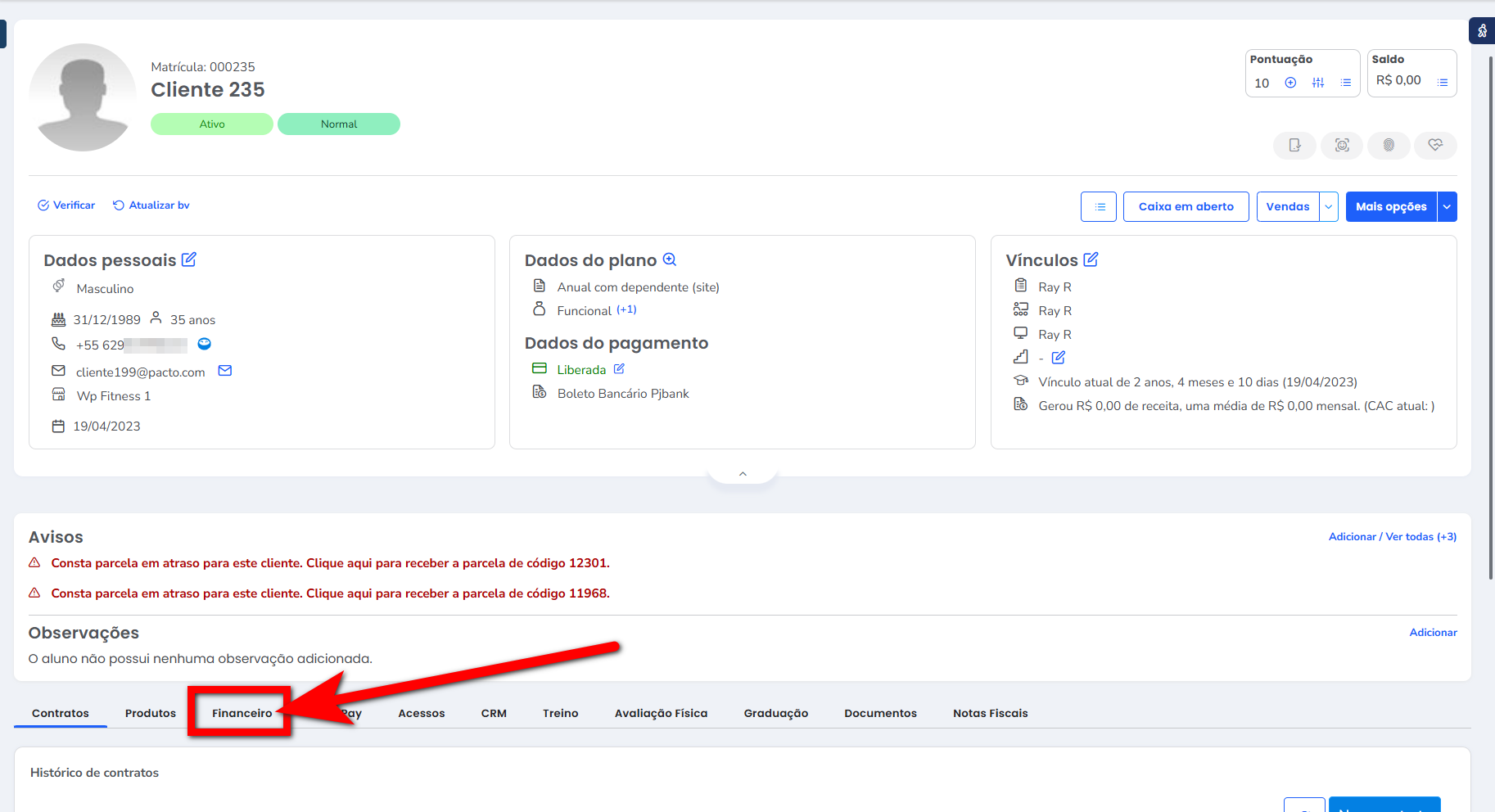Viewport: 1495px width, 812px height.
Task: Expand the Vendas dropdown arrow
Action: pyautogui.click(x=1329, y=207)
